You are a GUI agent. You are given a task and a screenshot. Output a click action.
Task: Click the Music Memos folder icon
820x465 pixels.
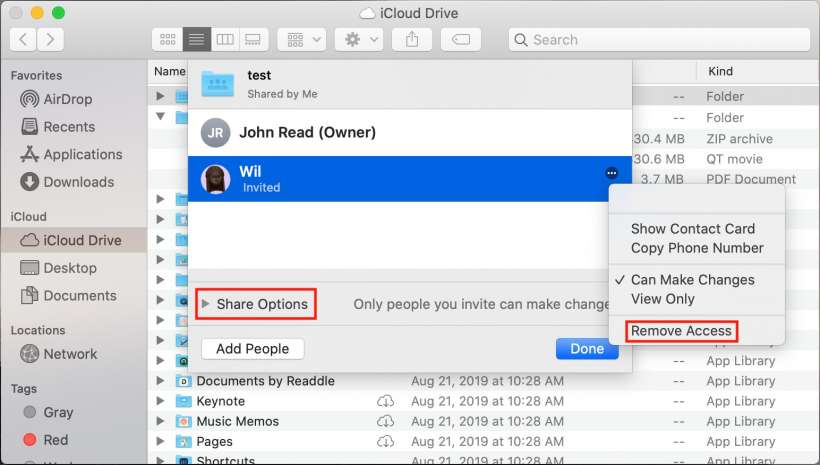point(184,422)
